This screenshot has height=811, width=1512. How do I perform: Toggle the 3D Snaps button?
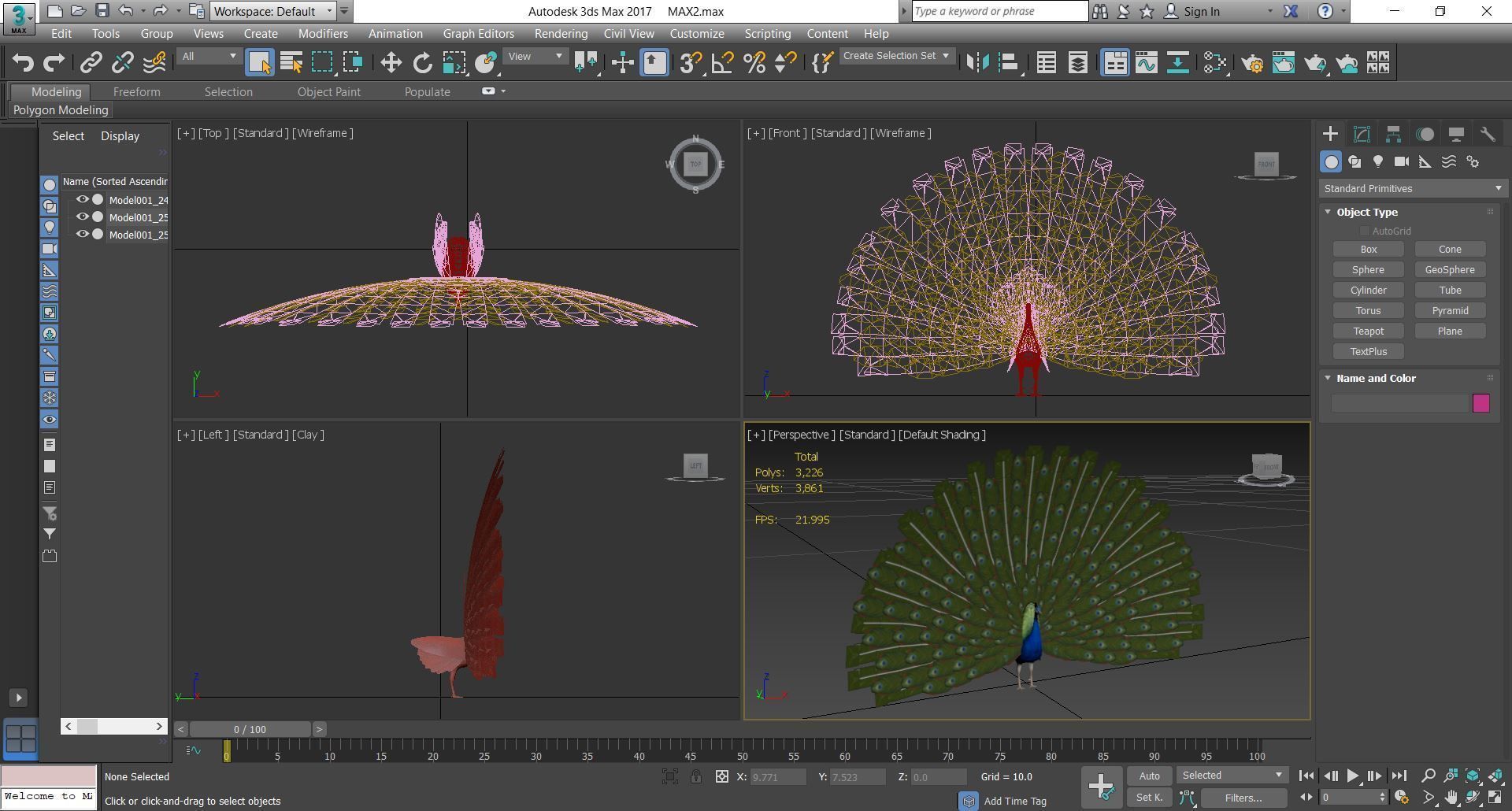tap(691, 62)
